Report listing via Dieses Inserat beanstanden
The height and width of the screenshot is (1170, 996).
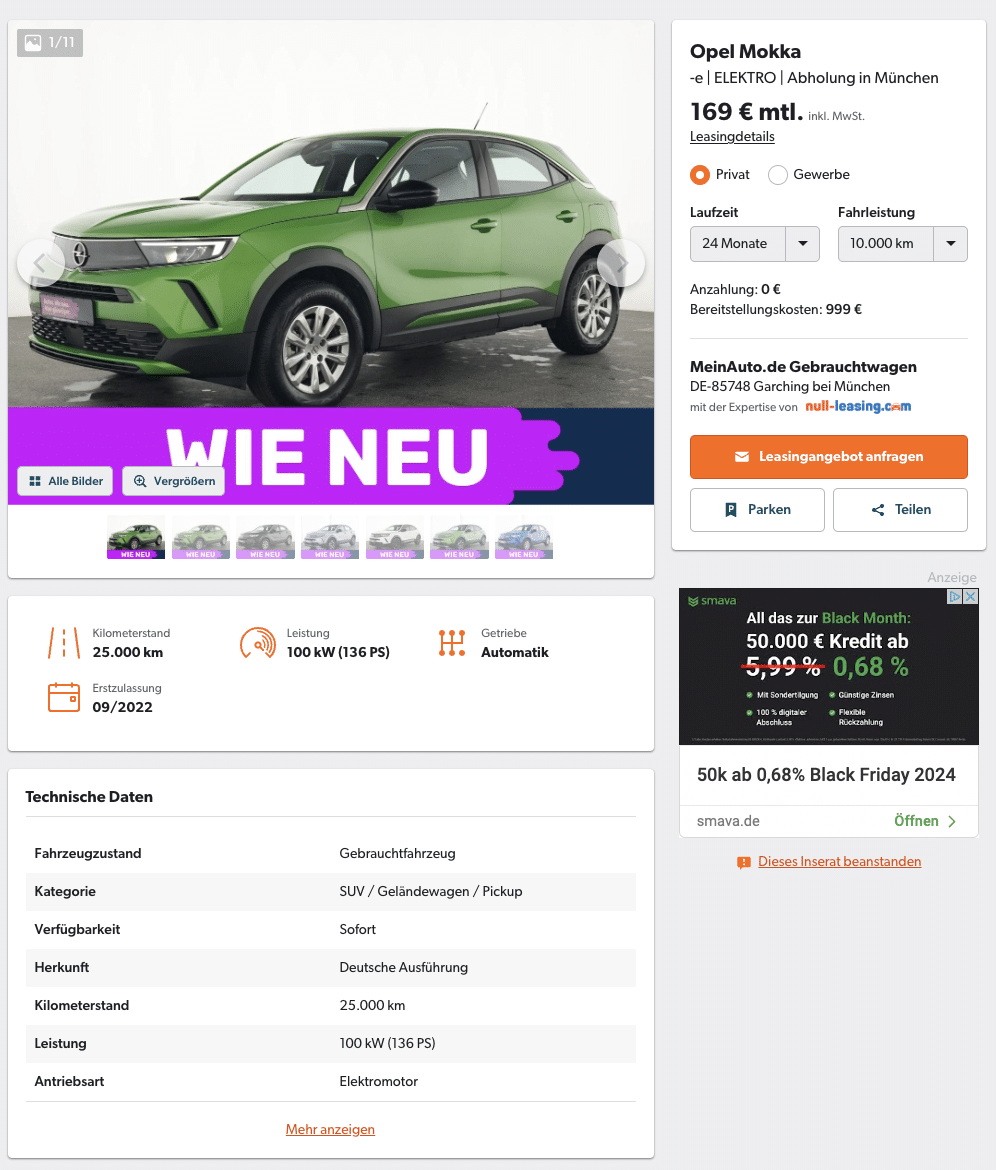coord(839,862)
